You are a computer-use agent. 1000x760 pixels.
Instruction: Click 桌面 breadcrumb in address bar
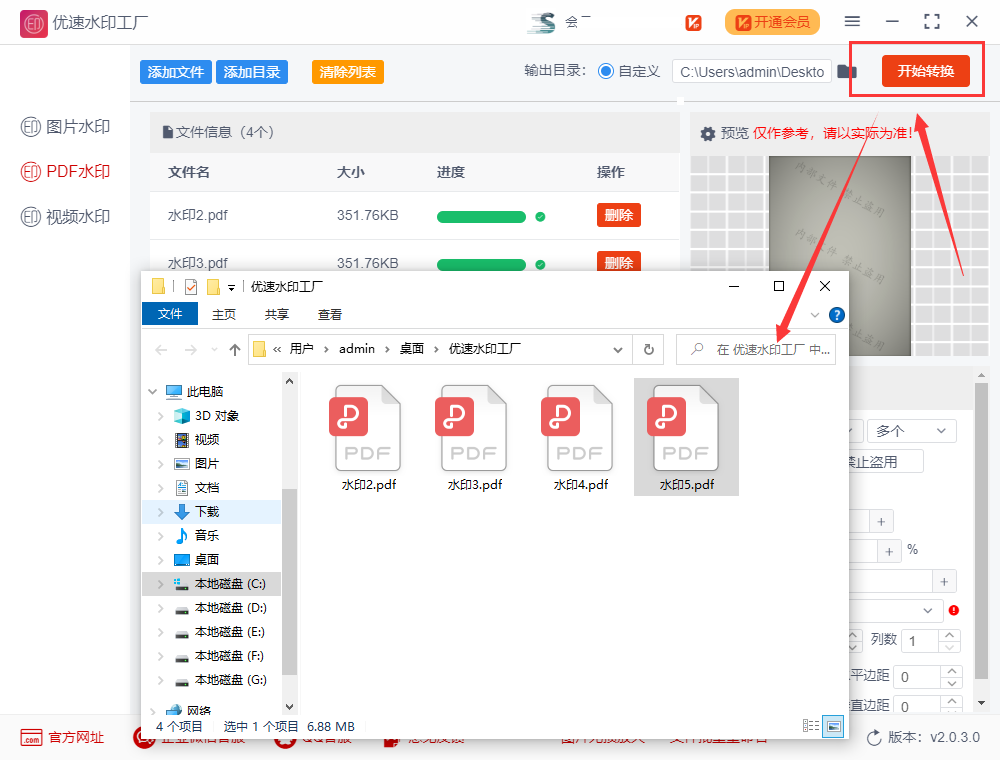tap(411, 349)
